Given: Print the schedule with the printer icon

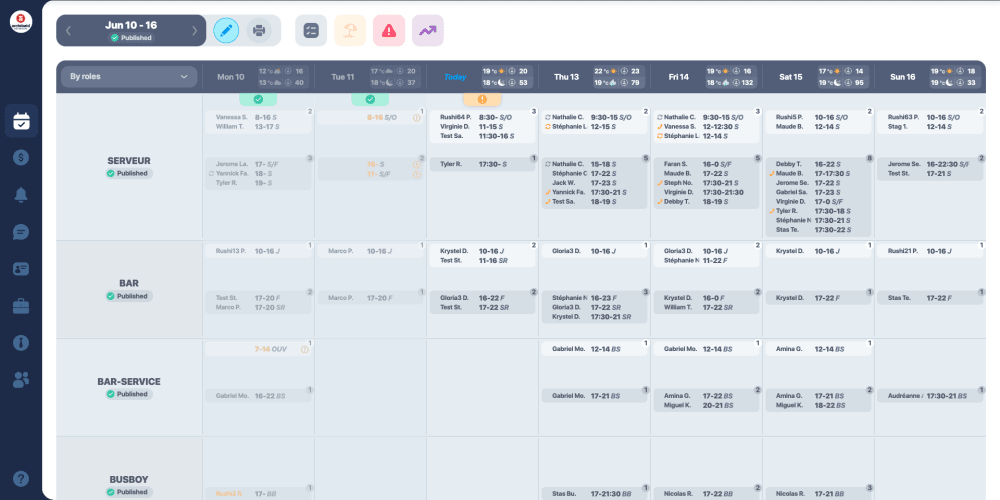Looking at the screenshot, I should (259, 31).
